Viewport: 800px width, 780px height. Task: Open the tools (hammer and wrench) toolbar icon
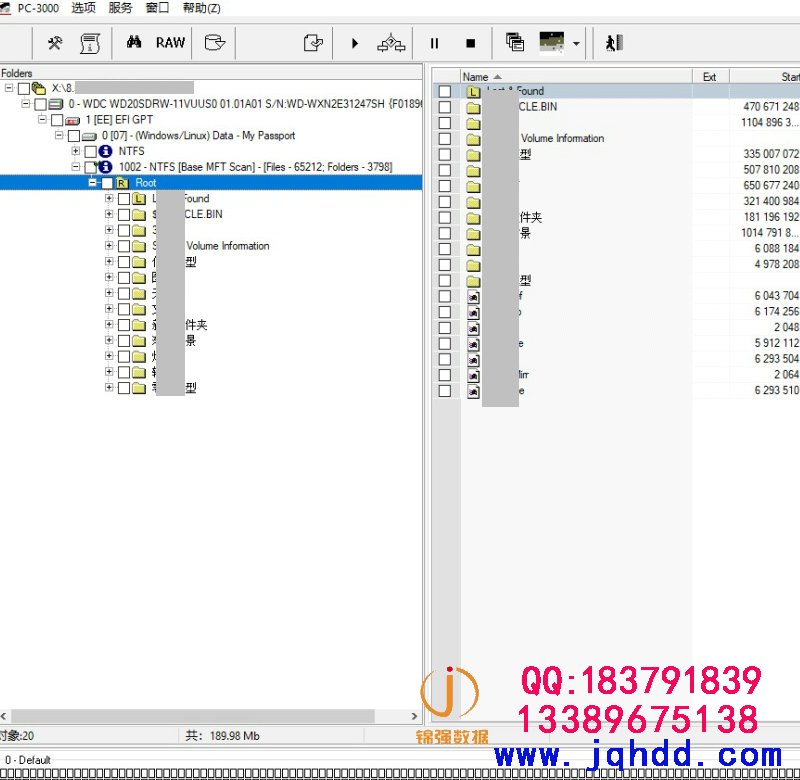tap(55, 43)
